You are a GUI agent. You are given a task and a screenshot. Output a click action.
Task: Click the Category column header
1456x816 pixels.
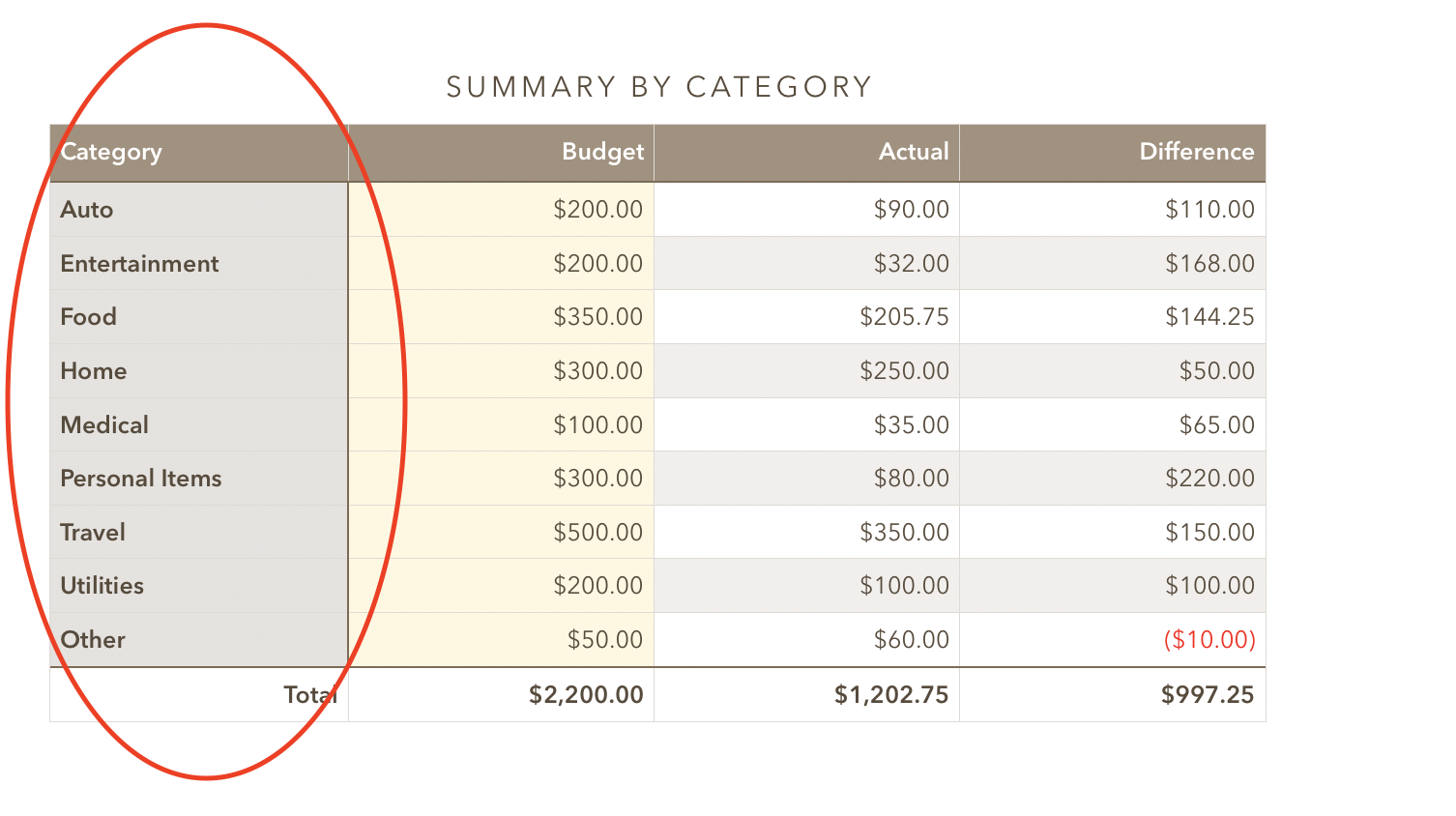pyautogui.click(x=111, y=153)
